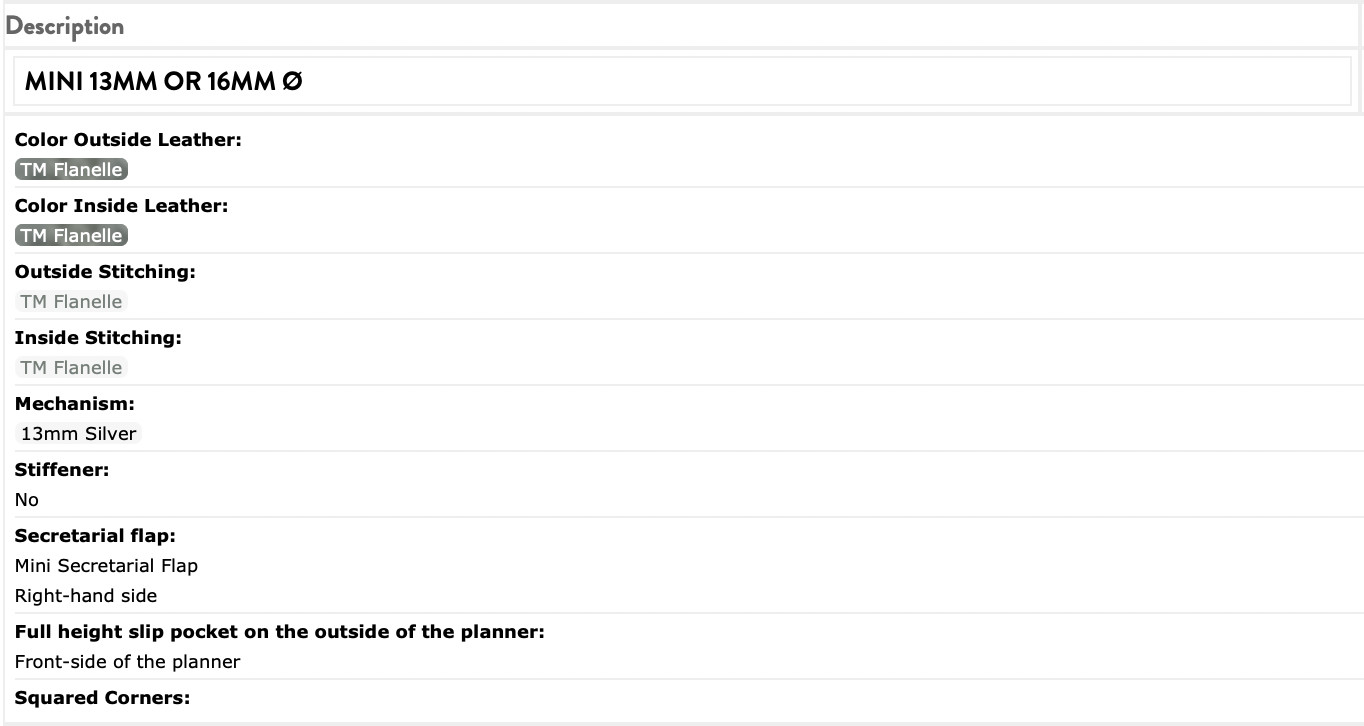1364x726 pixels.
Task: Select the Right-hand side value
Action: tap(86, 596)
